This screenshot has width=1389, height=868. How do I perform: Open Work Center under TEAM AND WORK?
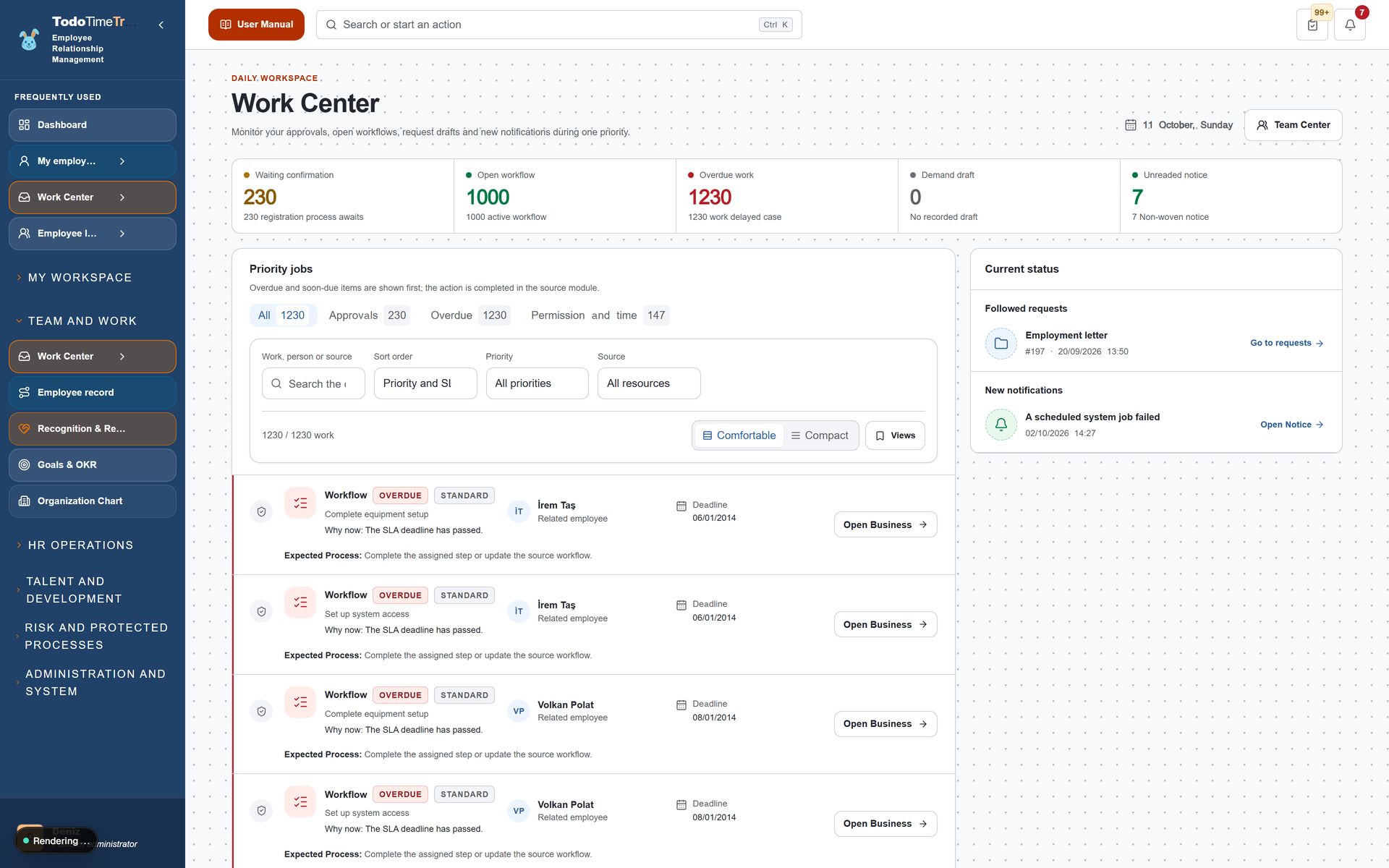[x=93, y=357]
